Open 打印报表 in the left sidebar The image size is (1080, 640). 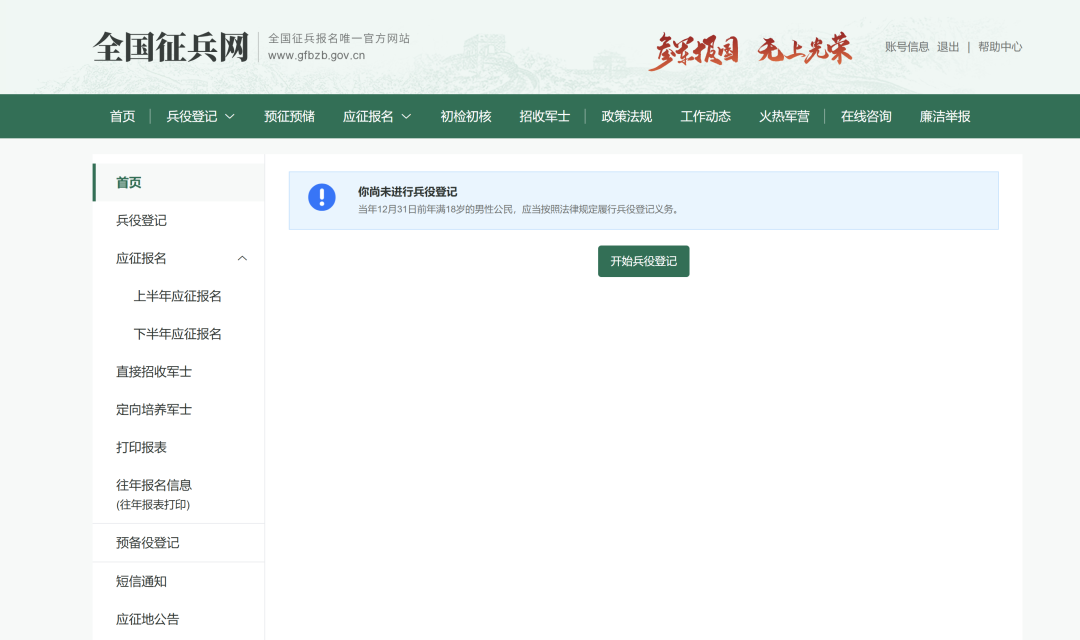point(141,447)
